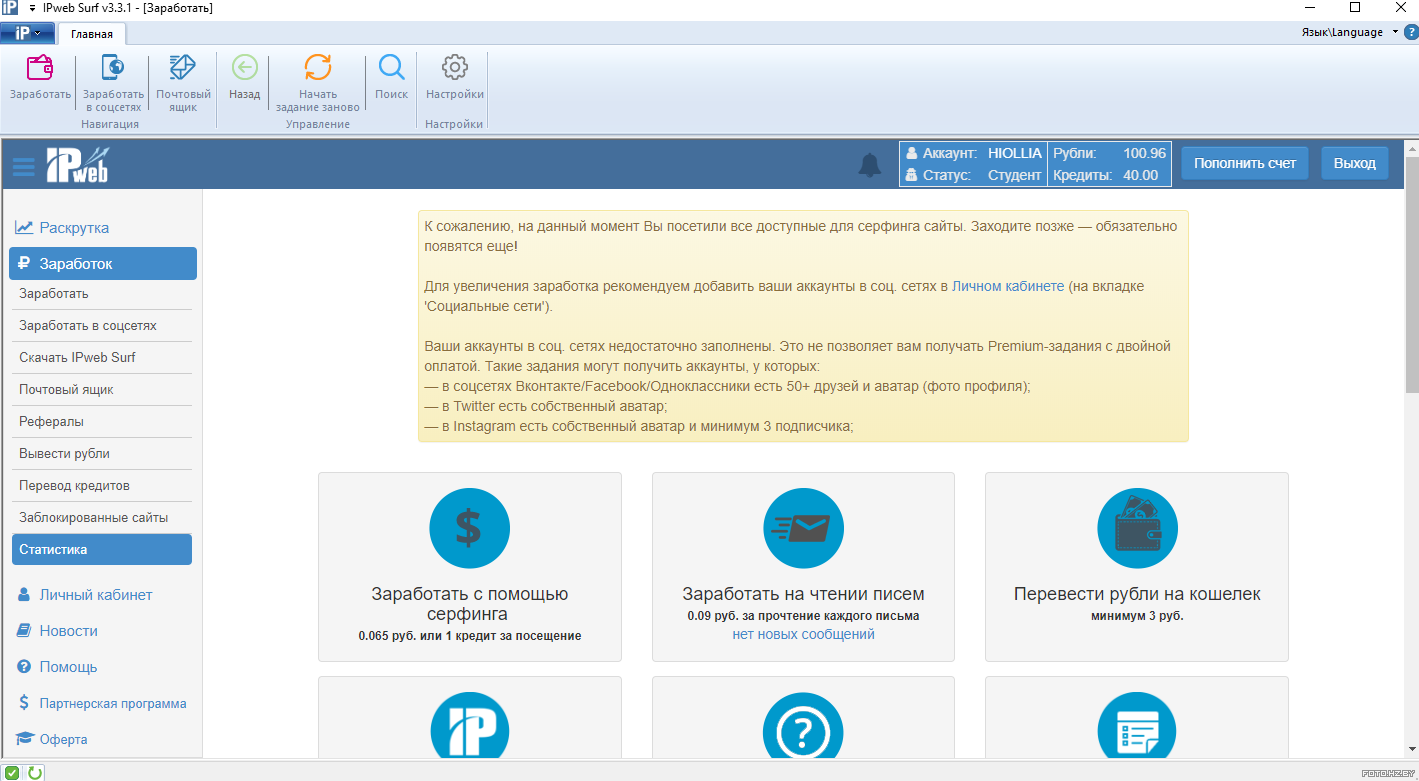Select the Главная ribbon tab
Viewport: 1419px width, 781px height.
92,34
